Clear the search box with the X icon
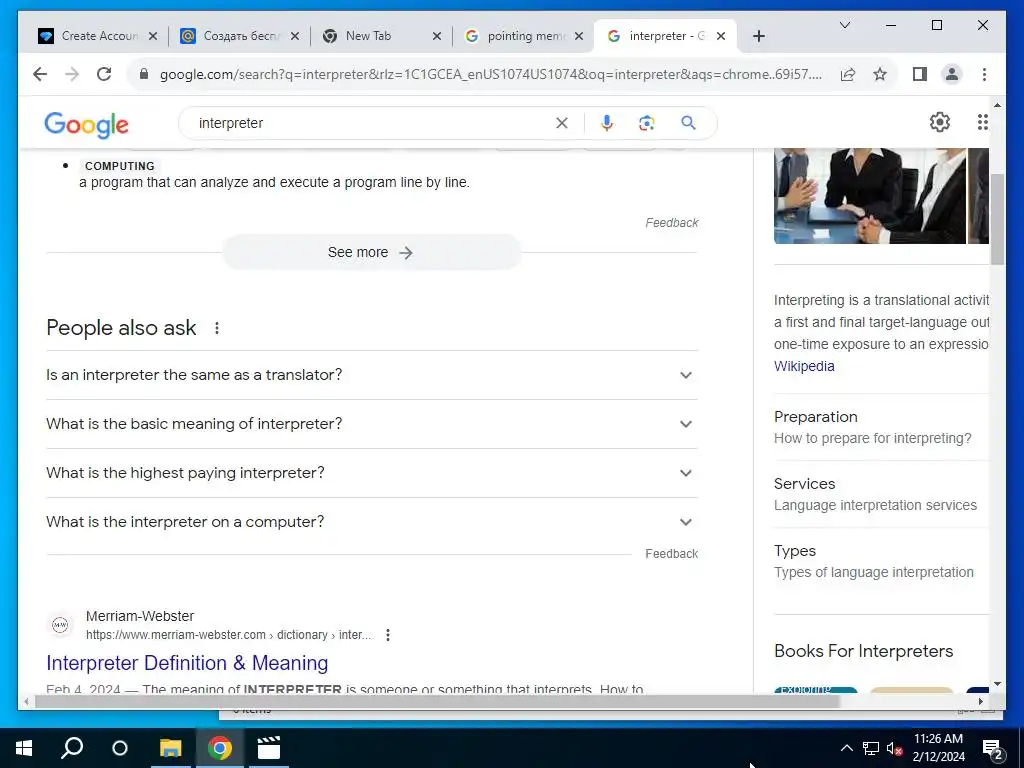This screenshot has width=1024, height=768. click(562, 123)
